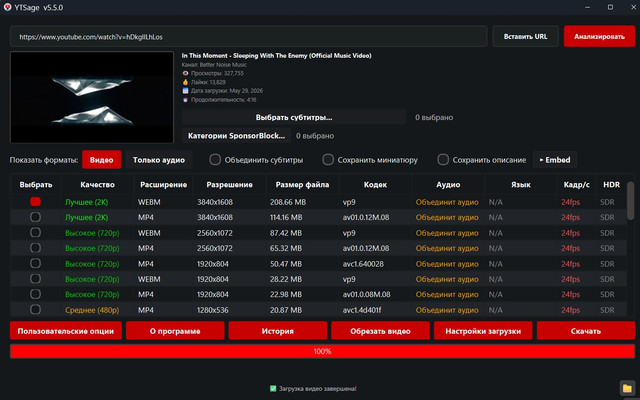Click the YTSage app logo icon

[x=7, y=7]
